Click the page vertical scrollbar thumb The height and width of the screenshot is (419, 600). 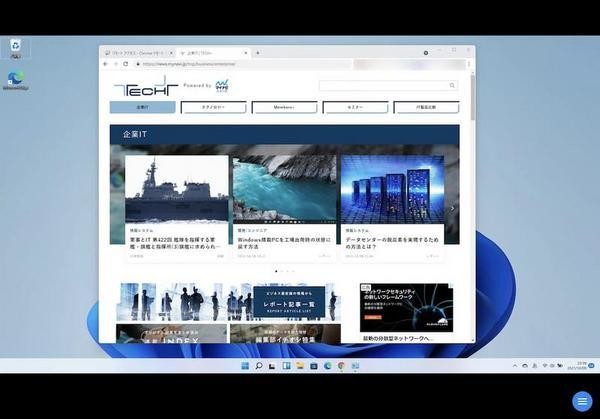(x=473, y=97)
